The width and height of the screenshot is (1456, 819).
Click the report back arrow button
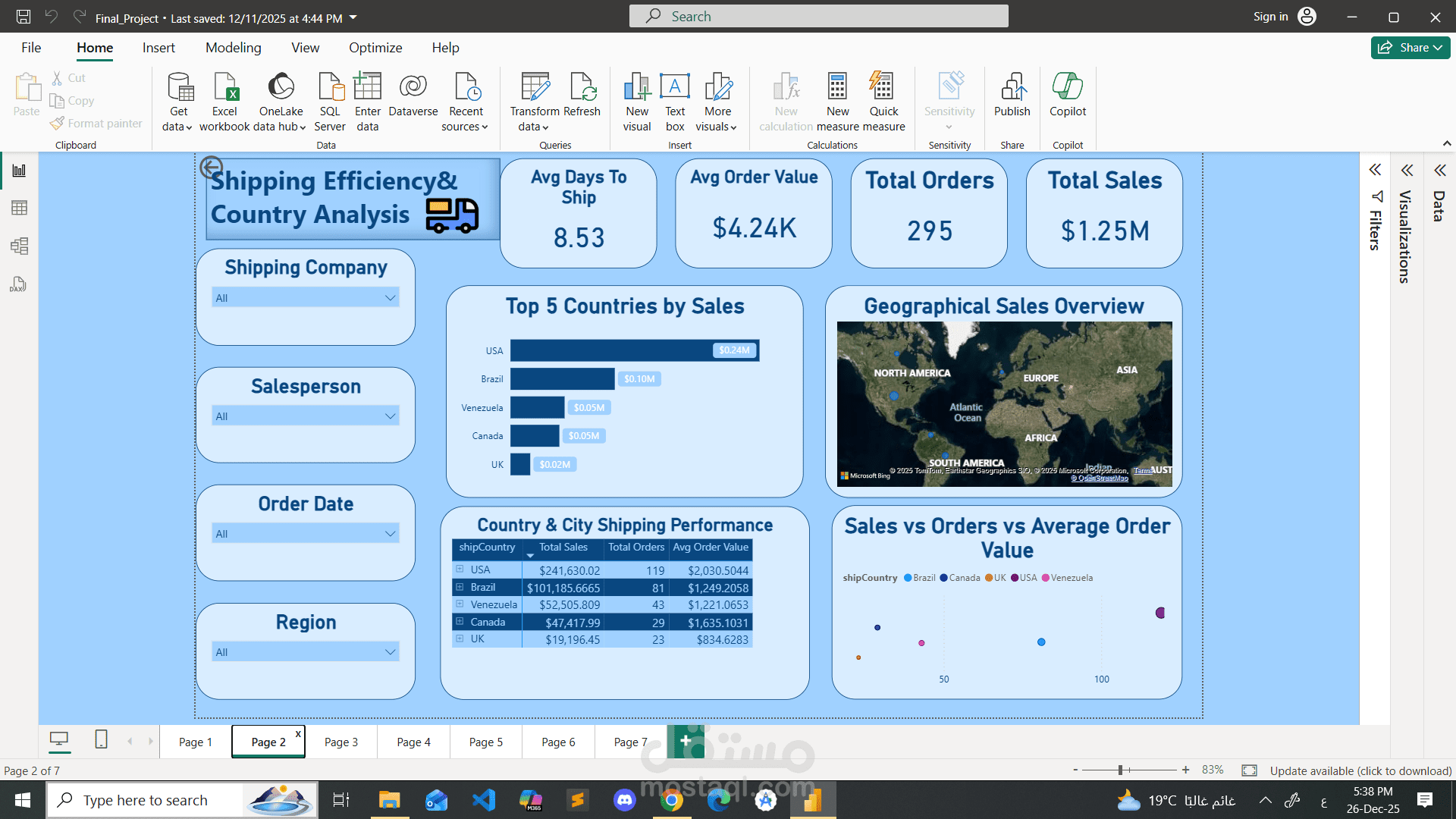coord(211,167)
